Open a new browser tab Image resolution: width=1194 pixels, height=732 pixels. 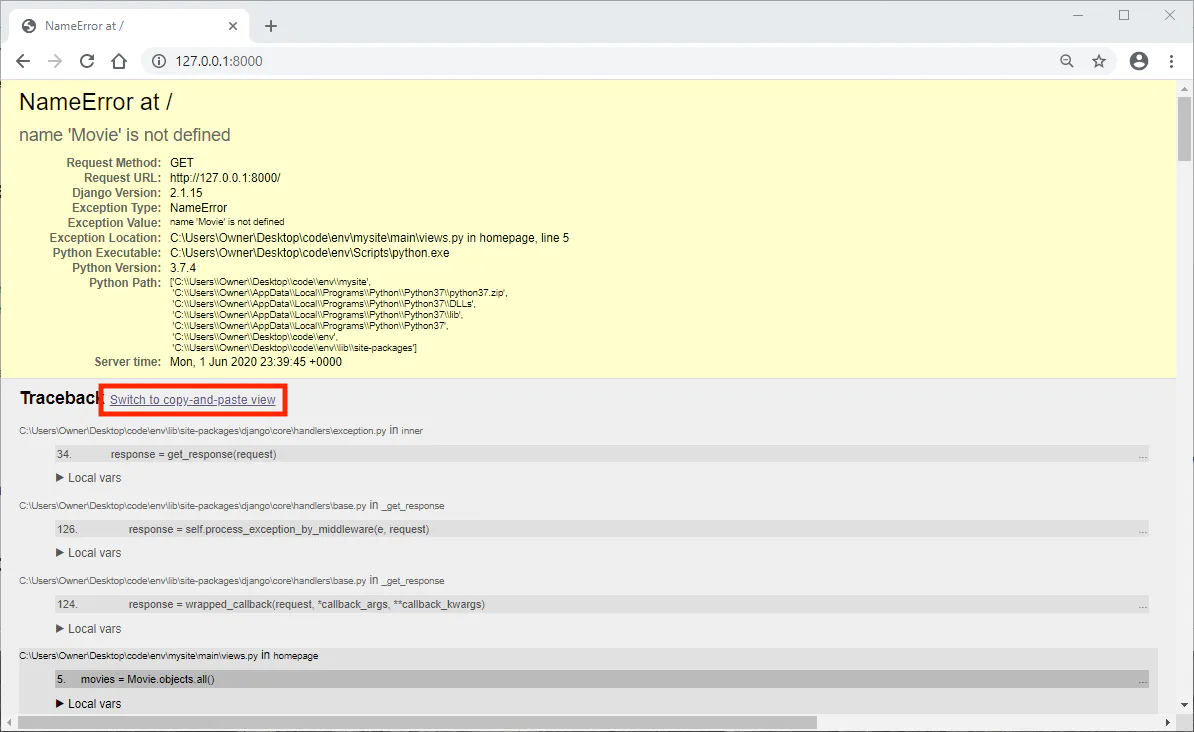[270, 26]
